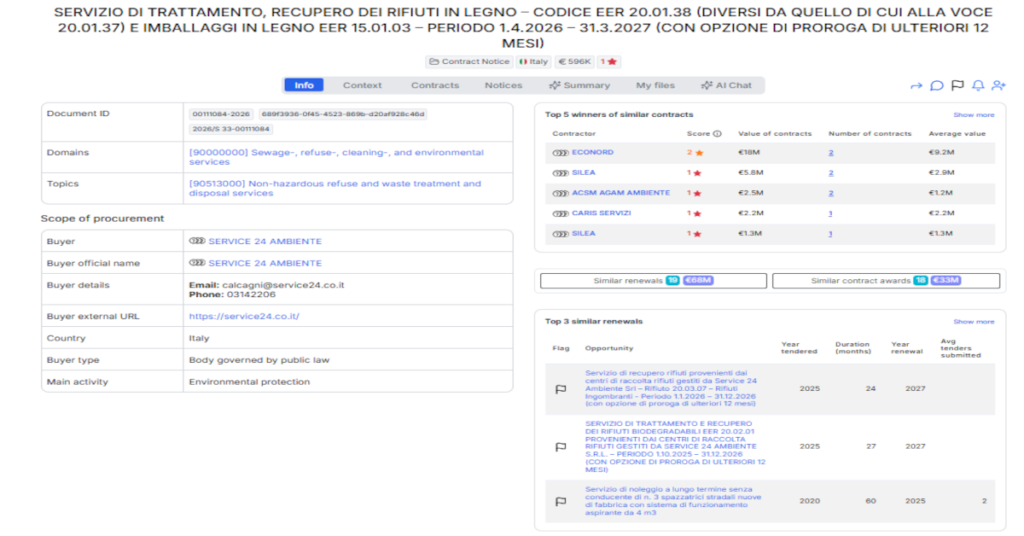Click the €596K value tag

click(x=574, y=61)
